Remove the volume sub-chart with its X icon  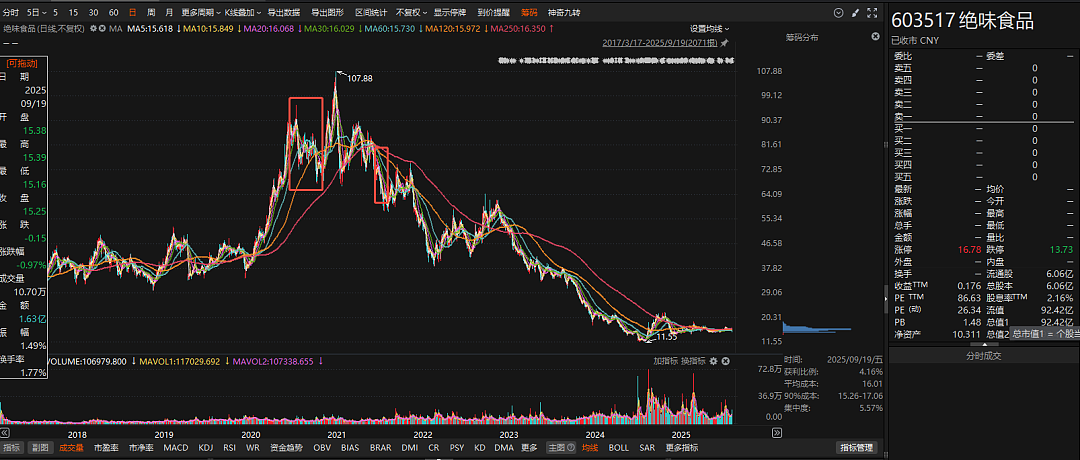pos(725,361)
